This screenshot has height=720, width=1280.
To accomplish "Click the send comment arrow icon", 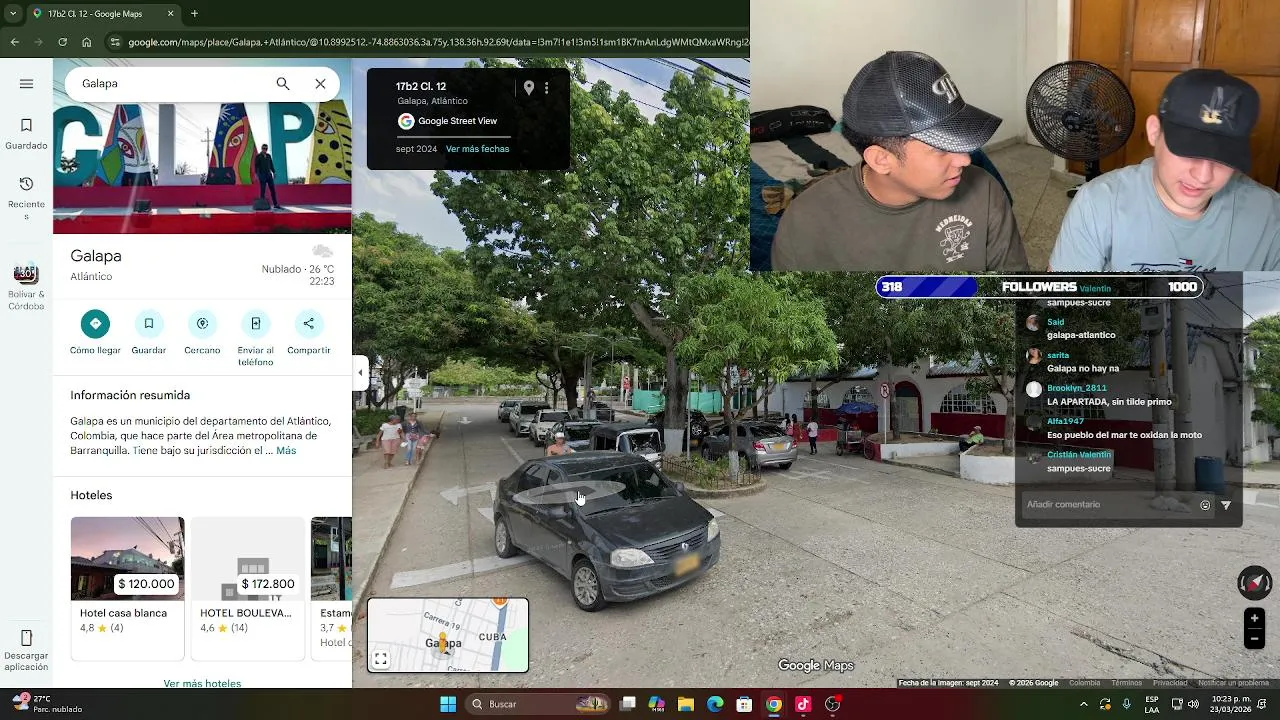I will click(1226, 505).
